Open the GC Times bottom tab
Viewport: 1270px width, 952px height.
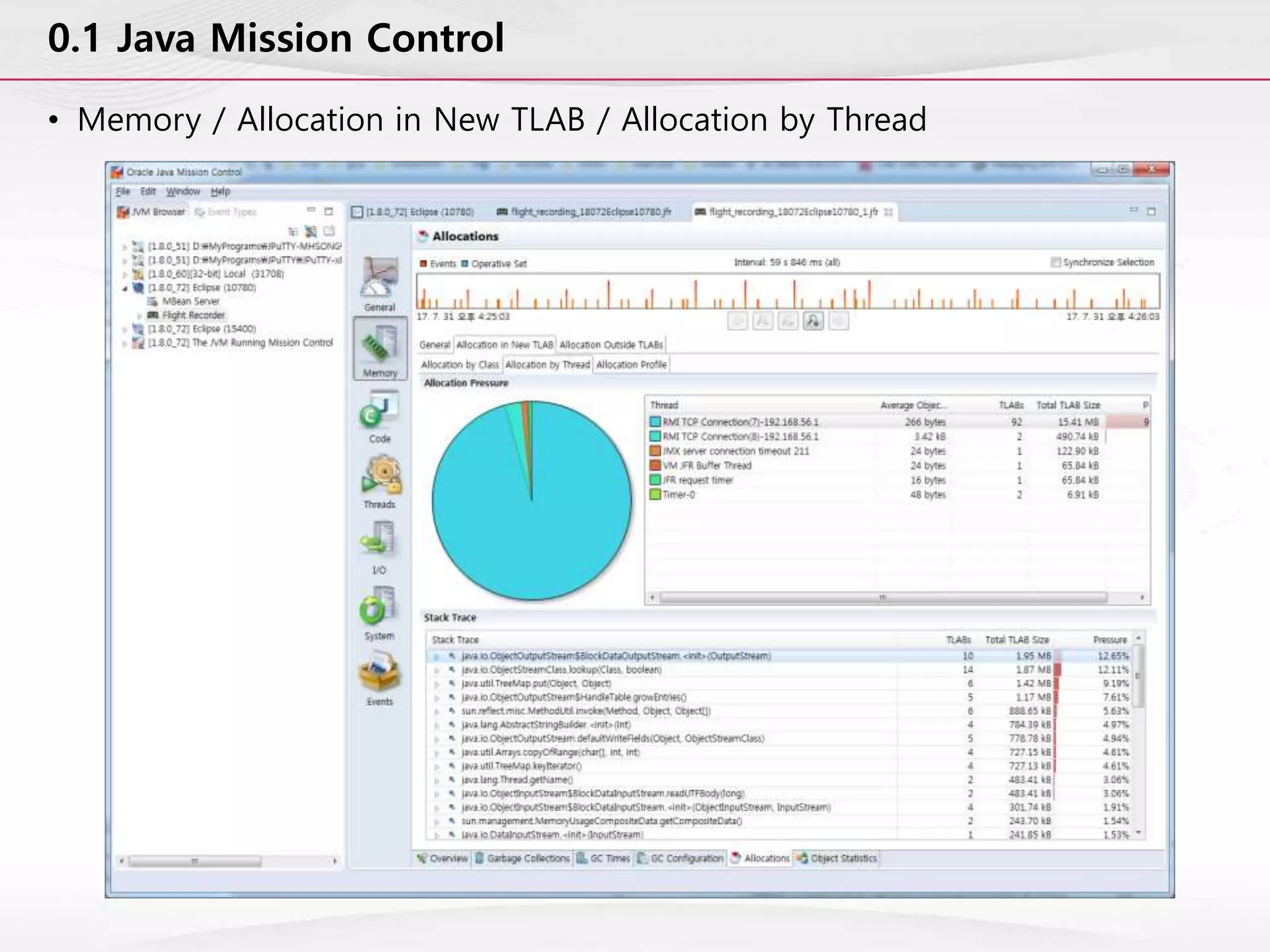click(603, 858)
